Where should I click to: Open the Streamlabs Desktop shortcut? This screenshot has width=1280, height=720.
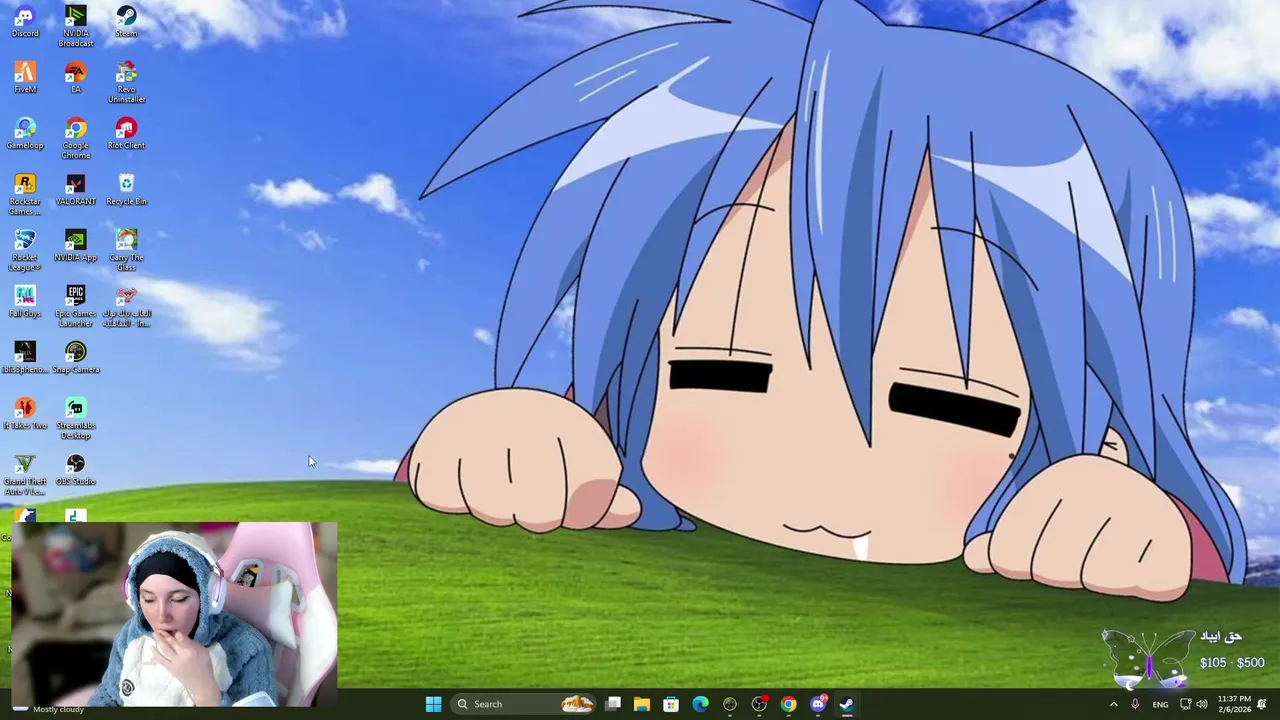(76, 418)
